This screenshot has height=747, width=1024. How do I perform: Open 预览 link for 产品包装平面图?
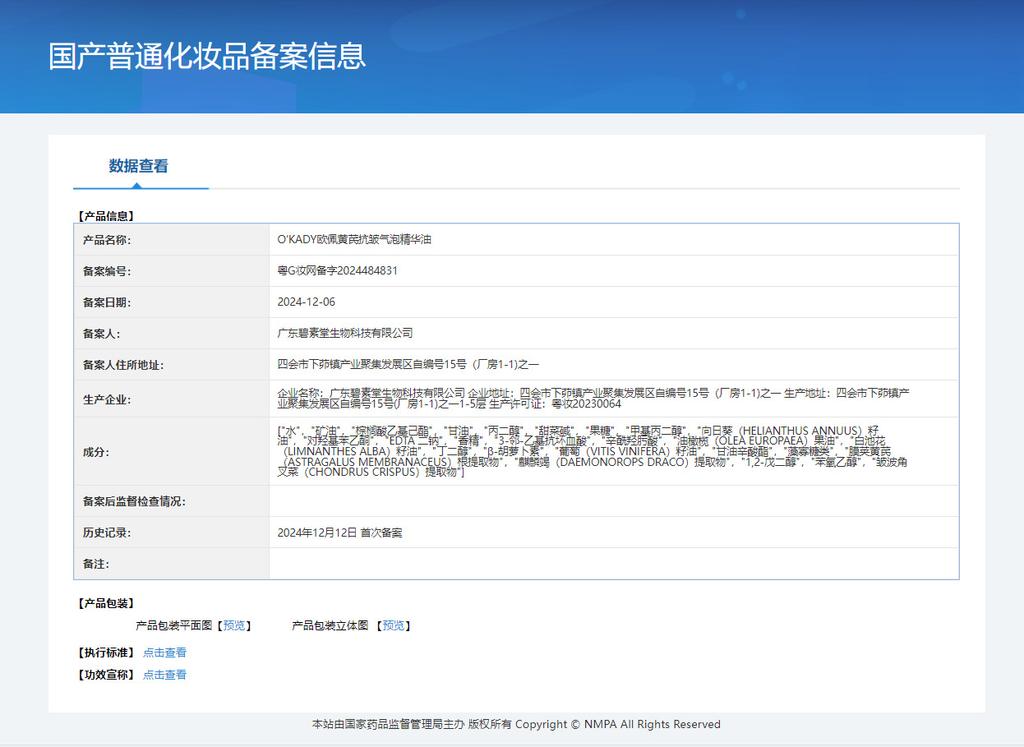[234, 626]
